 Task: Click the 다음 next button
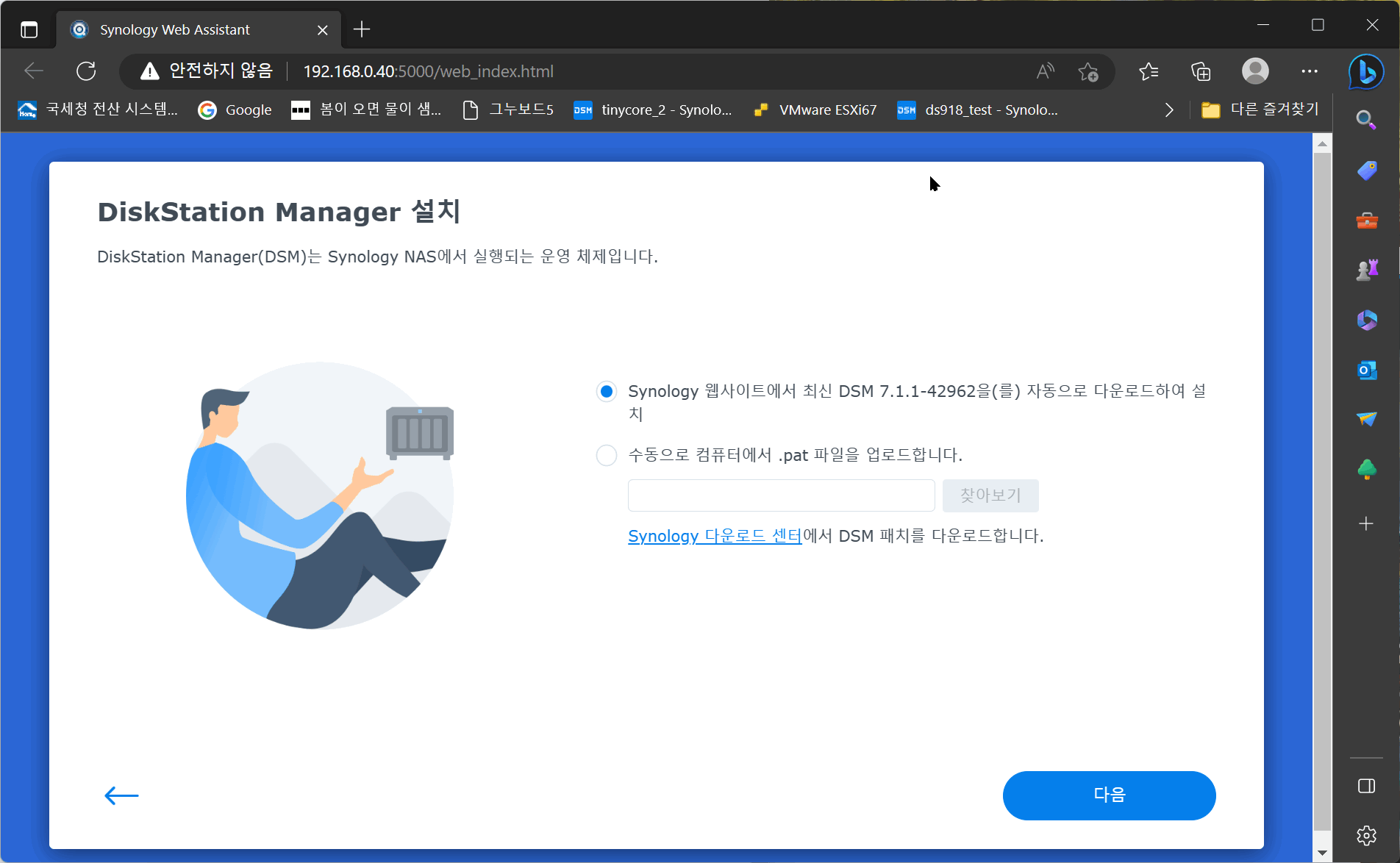pos(1109,795)
